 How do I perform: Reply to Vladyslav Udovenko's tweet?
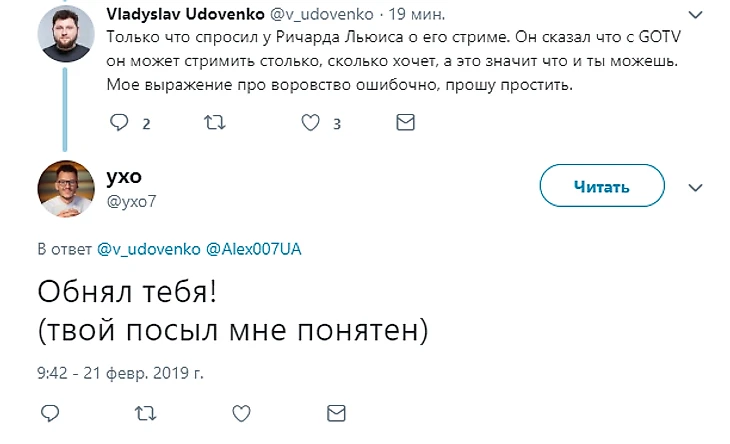tap(119, 123)
